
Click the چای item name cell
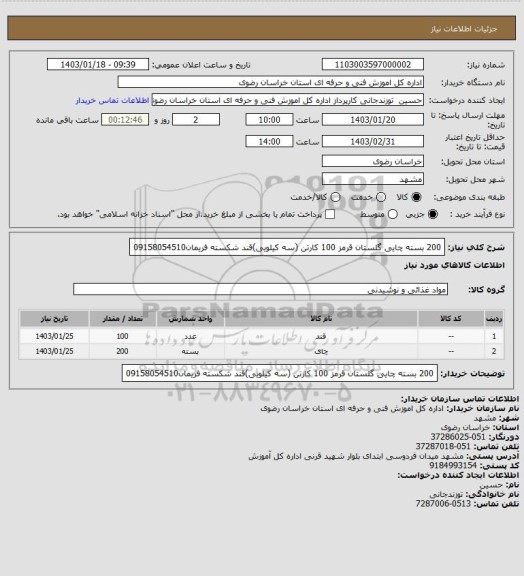coord(321,351)
